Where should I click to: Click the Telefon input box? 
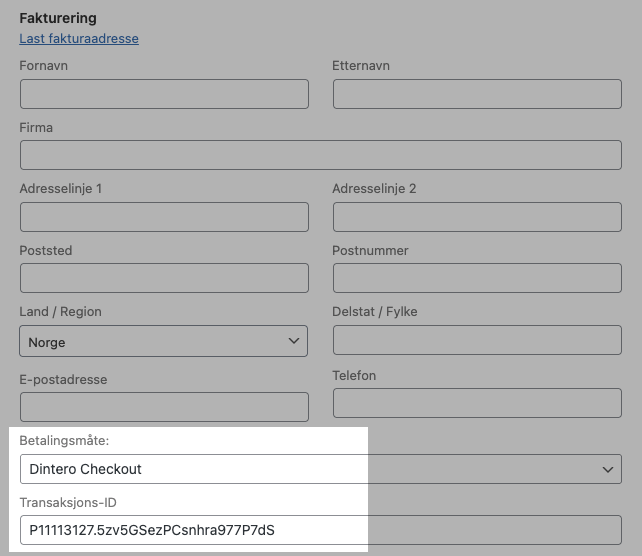(477, 403)
